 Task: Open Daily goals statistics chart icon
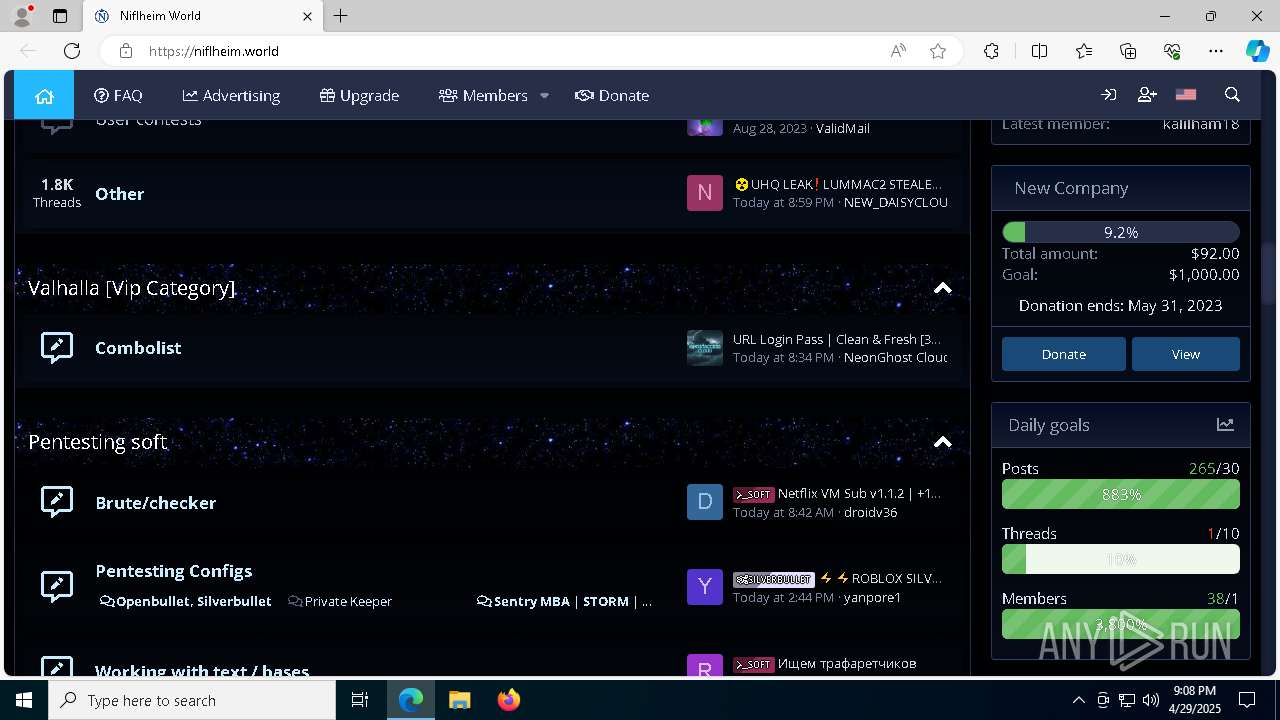(1225, 425)
